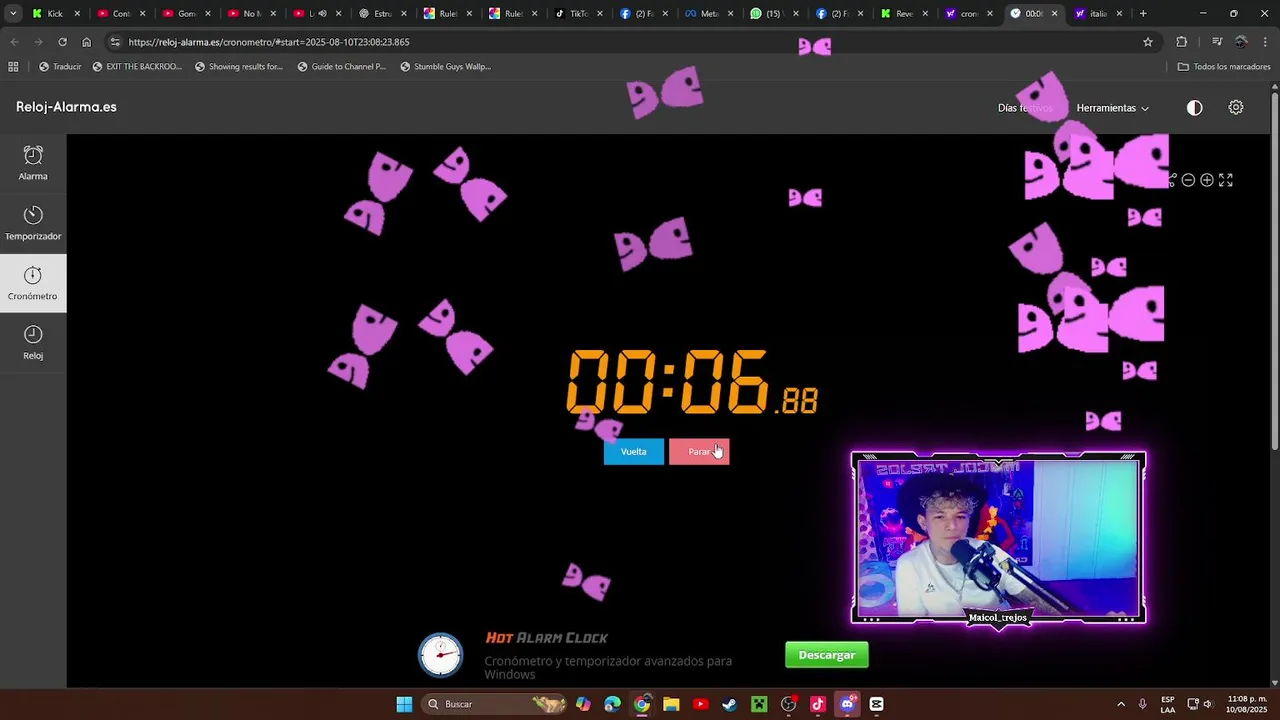Switch to the Meta browser tab

709,14
